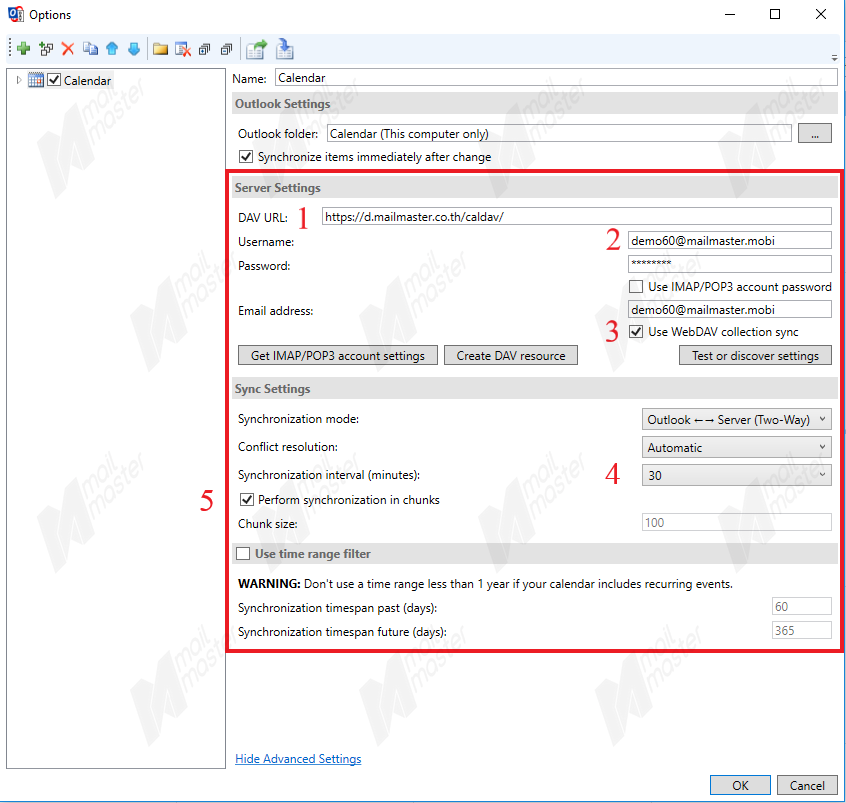The width and height of the screenshot is (846, 803).
Task: Browse Outlook folder with ellipsis button
Action: 815,133
